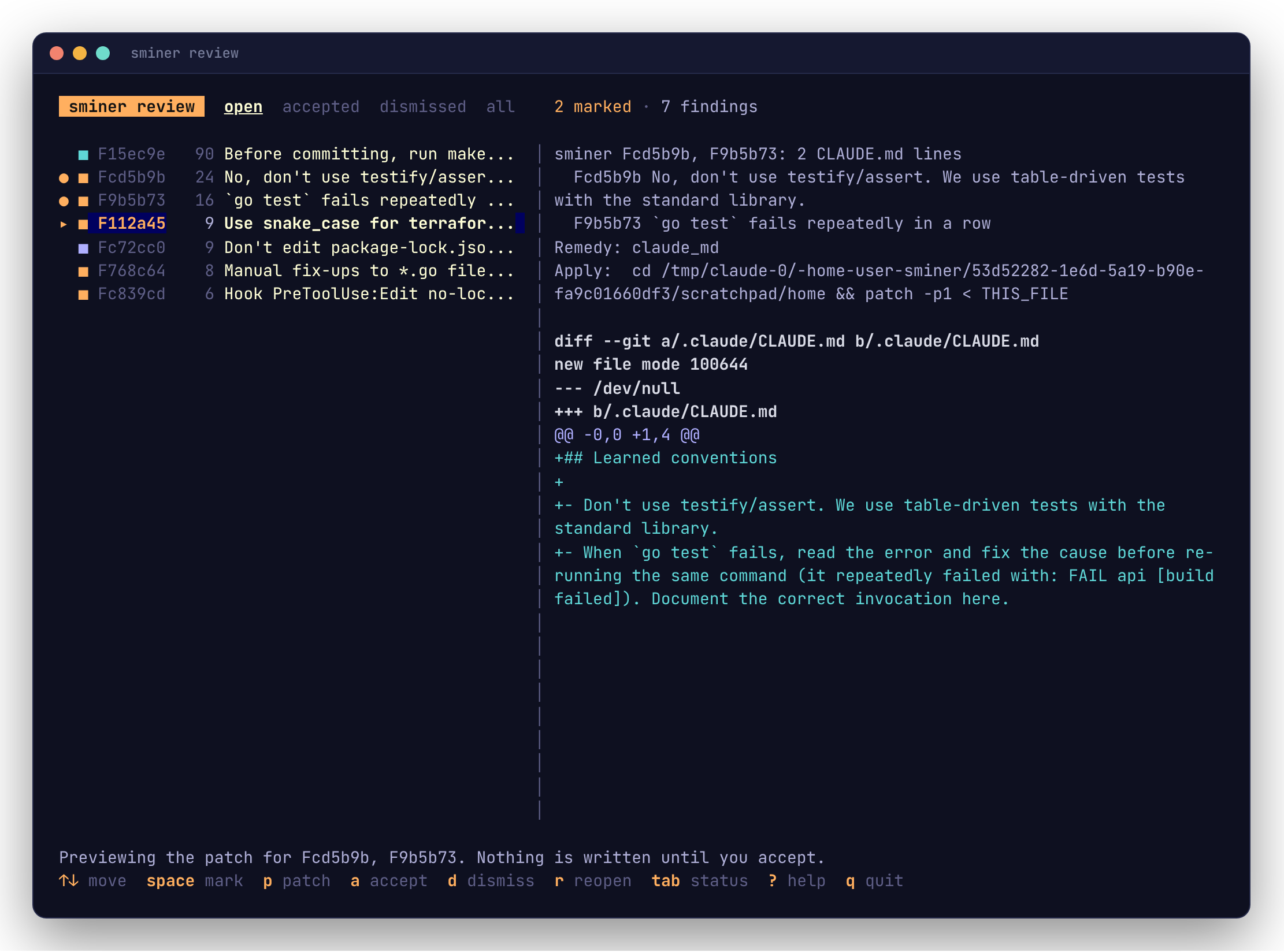Click the 'diff --git a/.claude/CLAUDE.md' header line
The width and height of the screenshot is (1284, 952).
point(797,341)
